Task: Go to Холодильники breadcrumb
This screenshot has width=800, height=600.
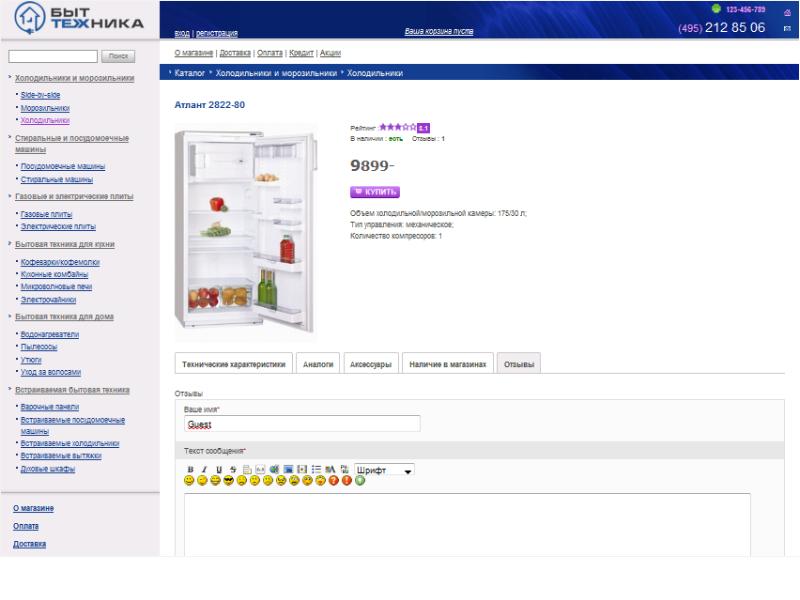Action: pos(375,73)
